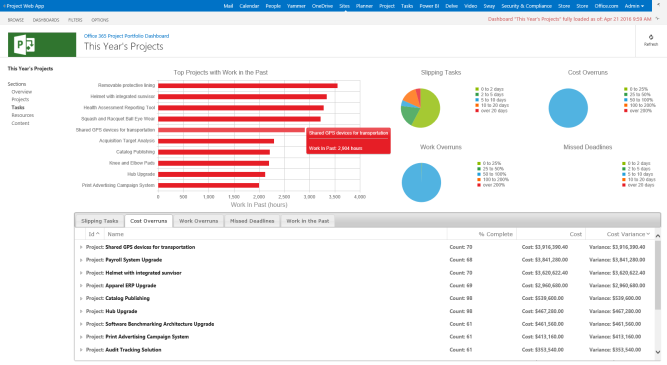Expand Helmet with integrated sunvisor table row

click(x=81, y=273)
